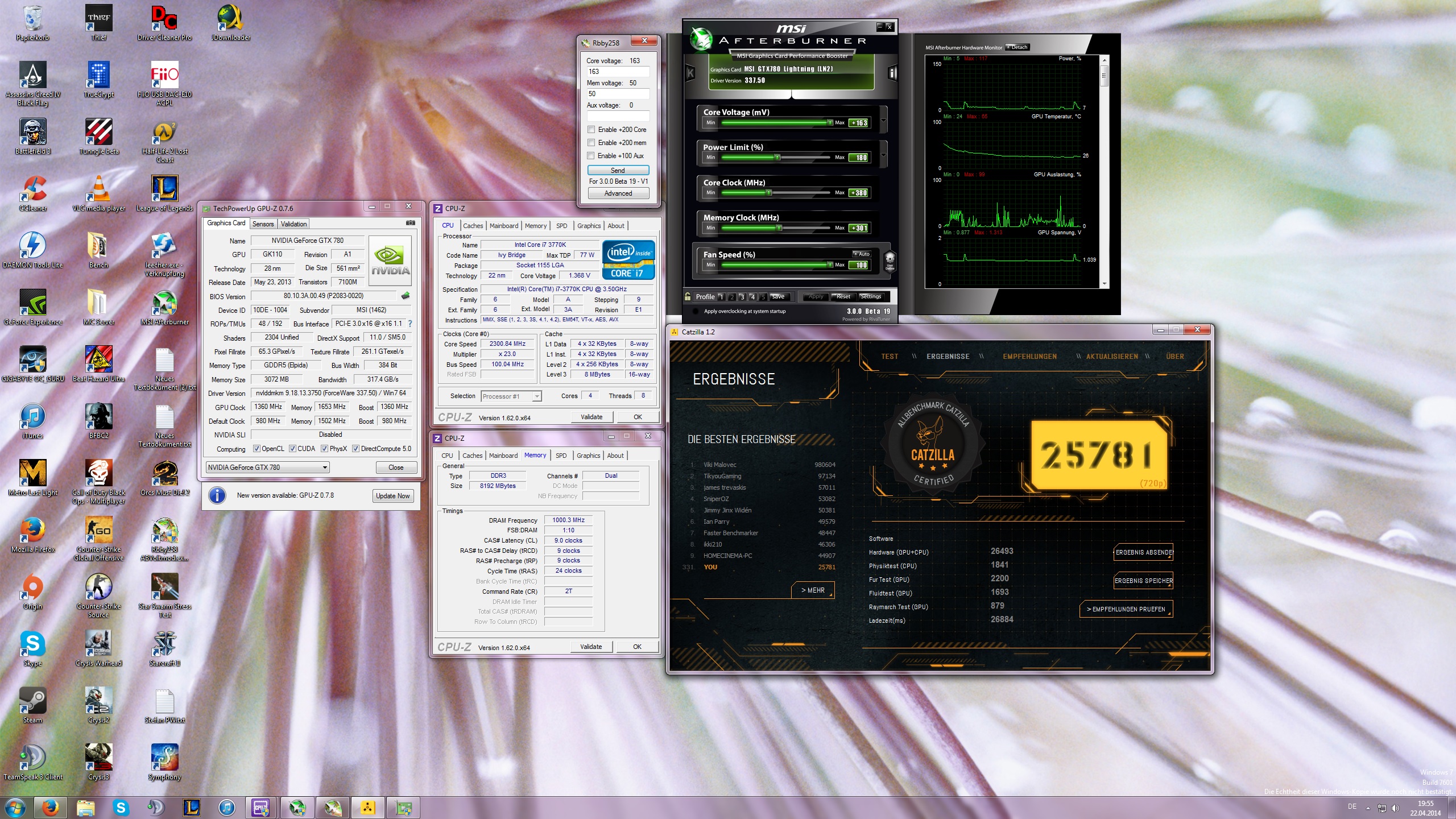Open the TeamSpeak 3 Client desktop icon
The width and height of the screenshot is (1456, 819).
pos(33,763)
